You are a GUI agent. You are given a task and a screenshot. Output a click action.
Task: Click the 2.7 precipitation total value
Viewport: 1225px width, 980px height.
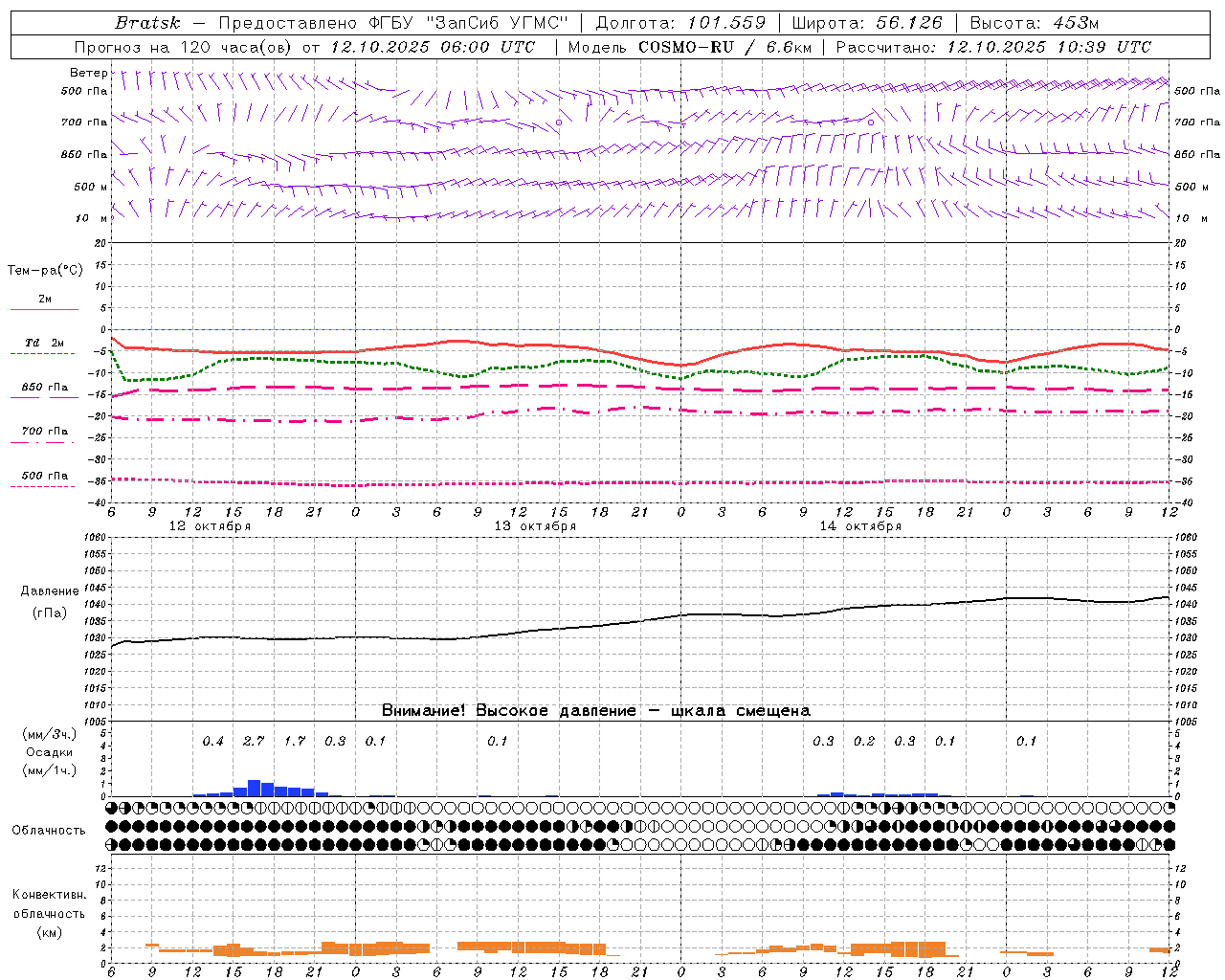(254, 742)
